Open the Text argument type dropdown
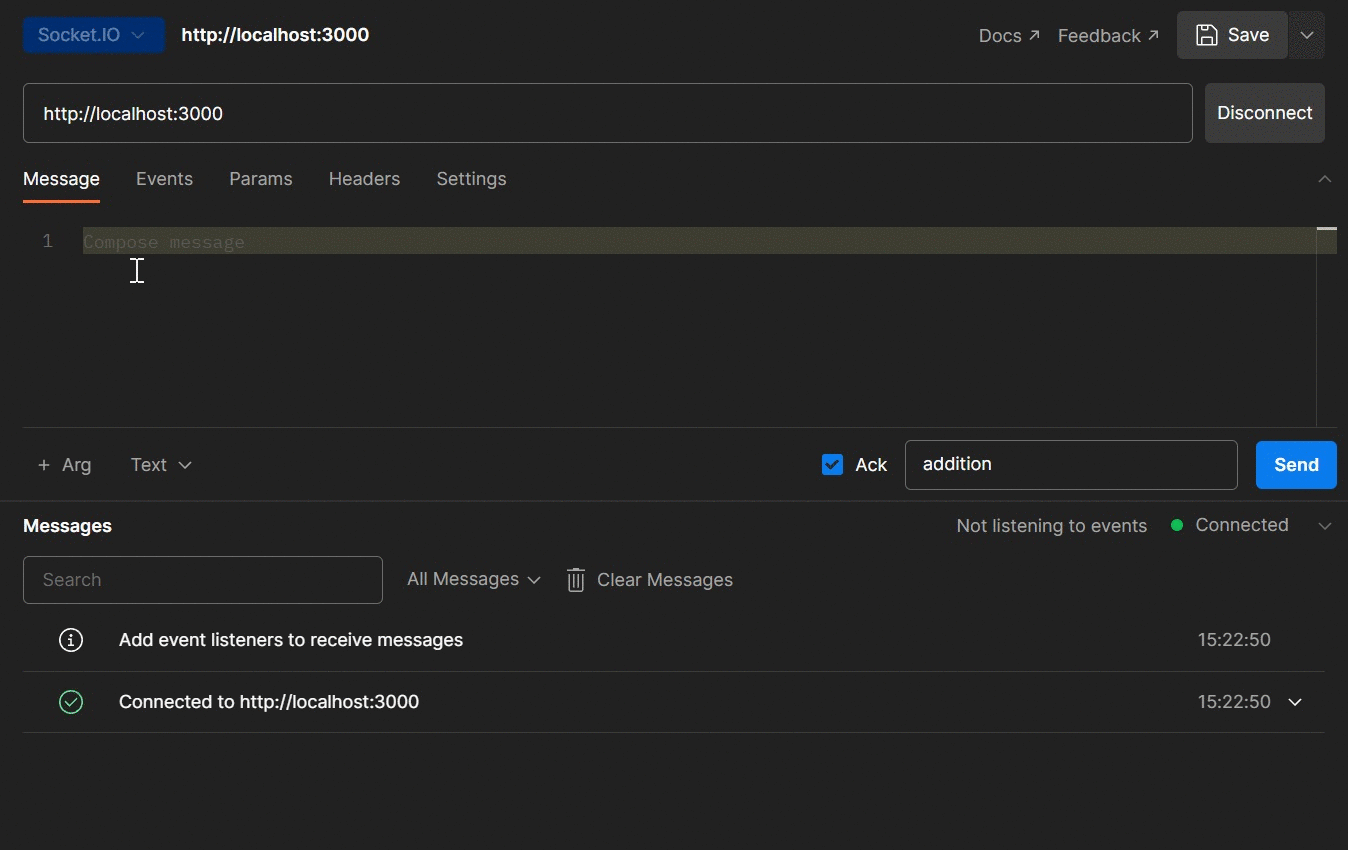The width and height of the screenshot is (1348, 850). tap(159, 464)
